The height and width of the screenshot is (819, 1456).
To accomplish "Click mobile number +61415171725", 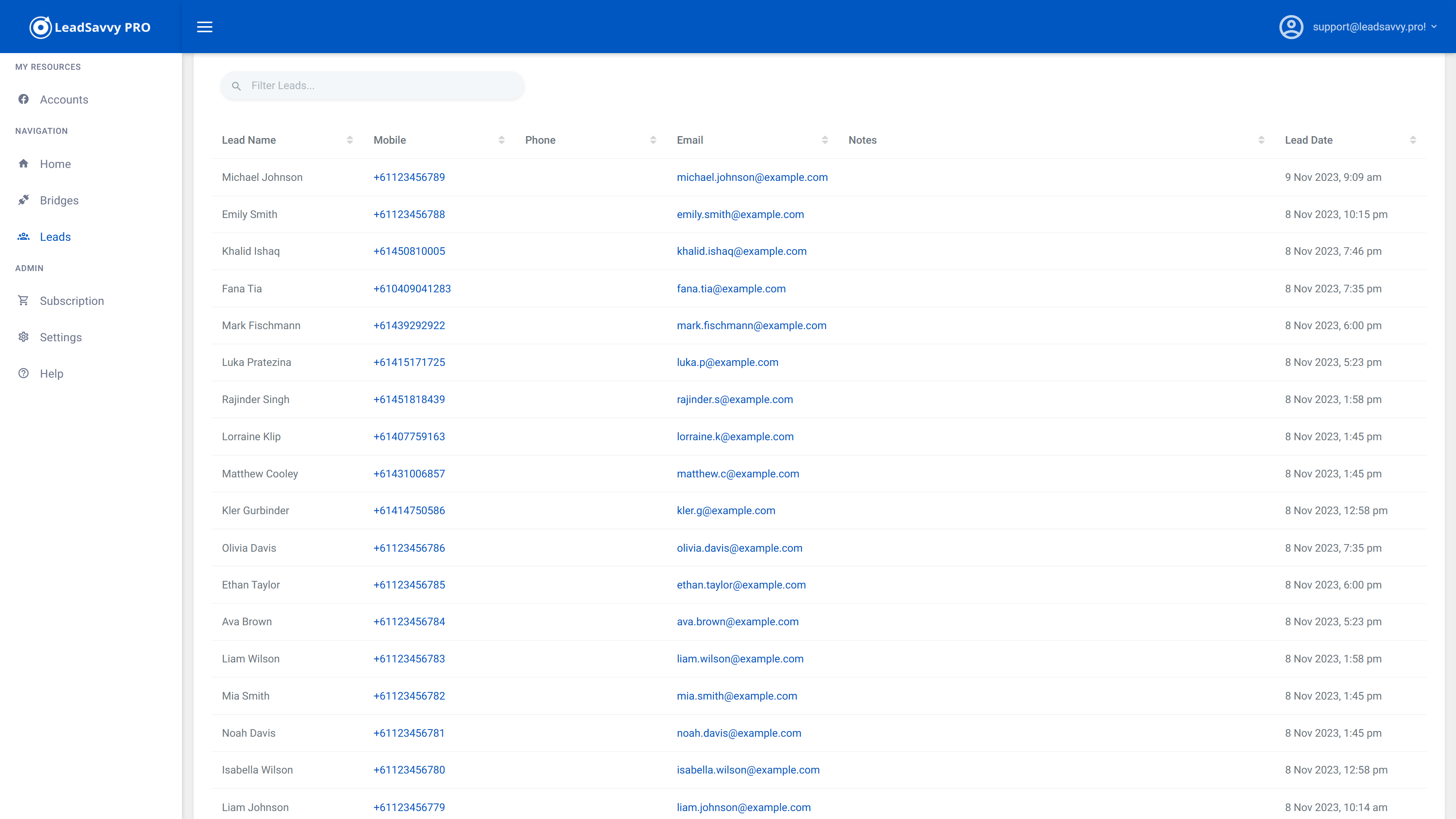I will (x=409, y=362).
